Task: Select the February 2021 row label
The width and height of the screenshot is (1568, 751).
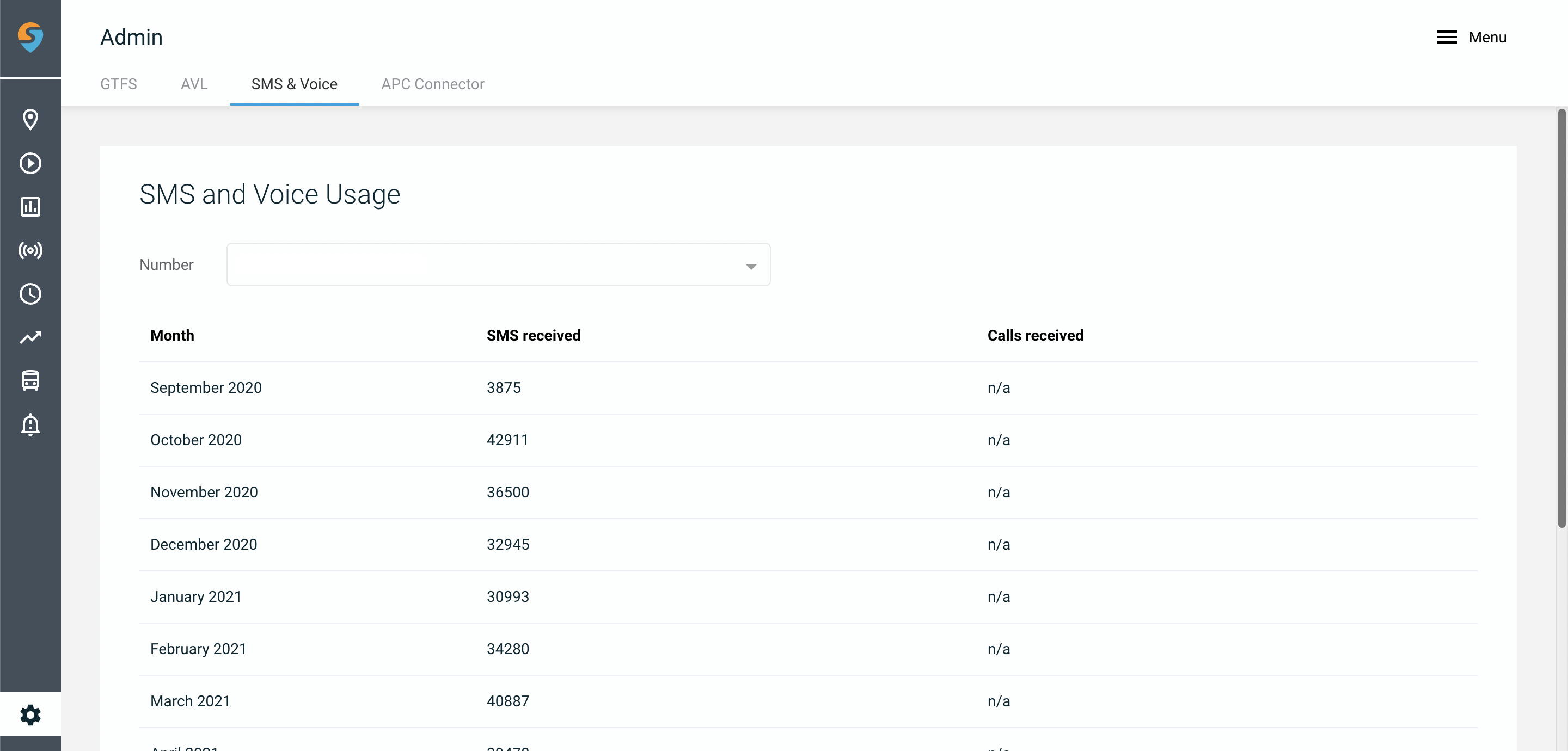Action: (198, 649)
